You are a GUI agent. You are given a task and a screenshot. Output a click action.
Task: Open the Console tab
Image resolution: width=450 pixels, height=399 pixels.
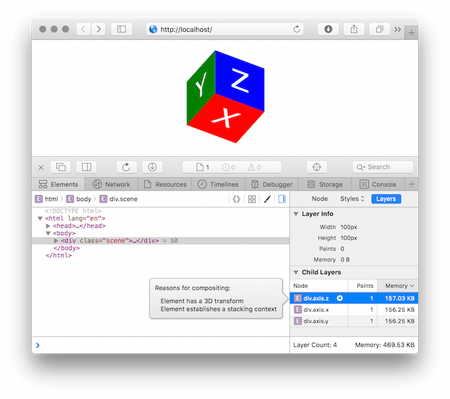coord(378,184)
